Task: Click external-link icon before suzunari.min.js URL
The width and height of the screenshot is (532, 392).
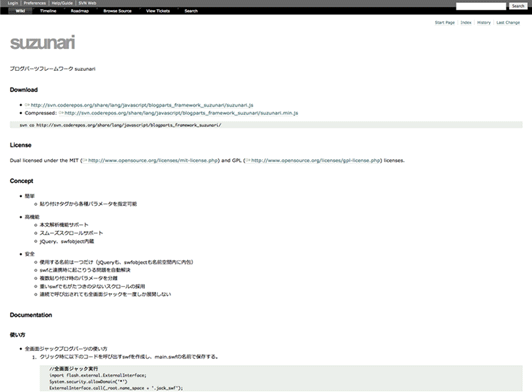Action: click(61, 113)
